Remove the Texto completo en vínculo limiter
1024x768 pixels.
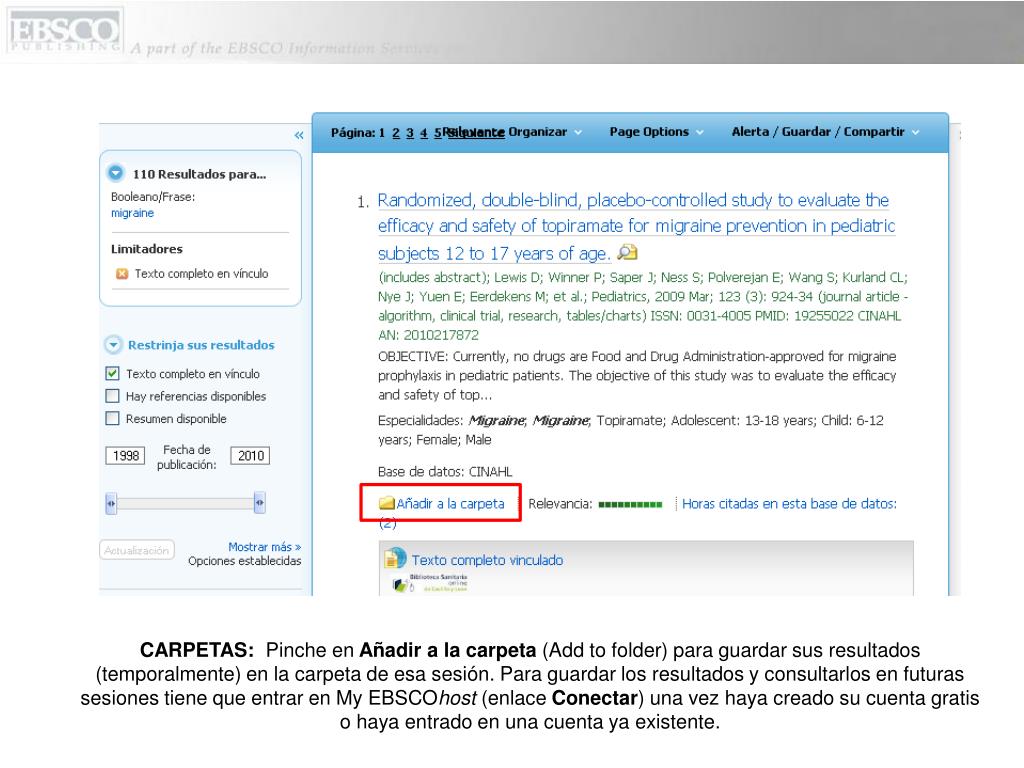121,274
